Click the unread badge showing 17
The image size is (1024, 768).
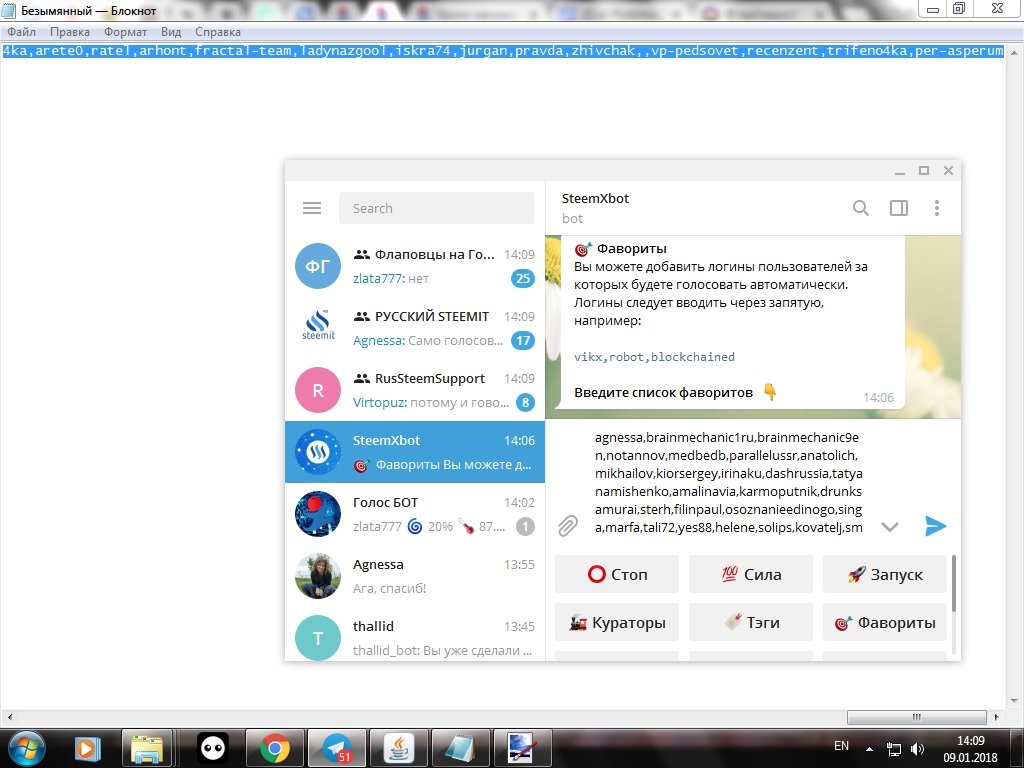(x=522, y=341)
